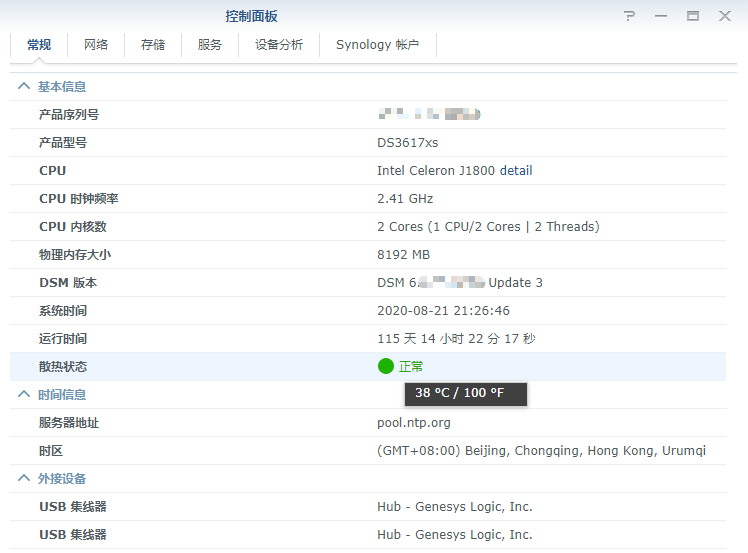Switch to the 网络 tab
748x553 pixels.
[x=96, y=45]
